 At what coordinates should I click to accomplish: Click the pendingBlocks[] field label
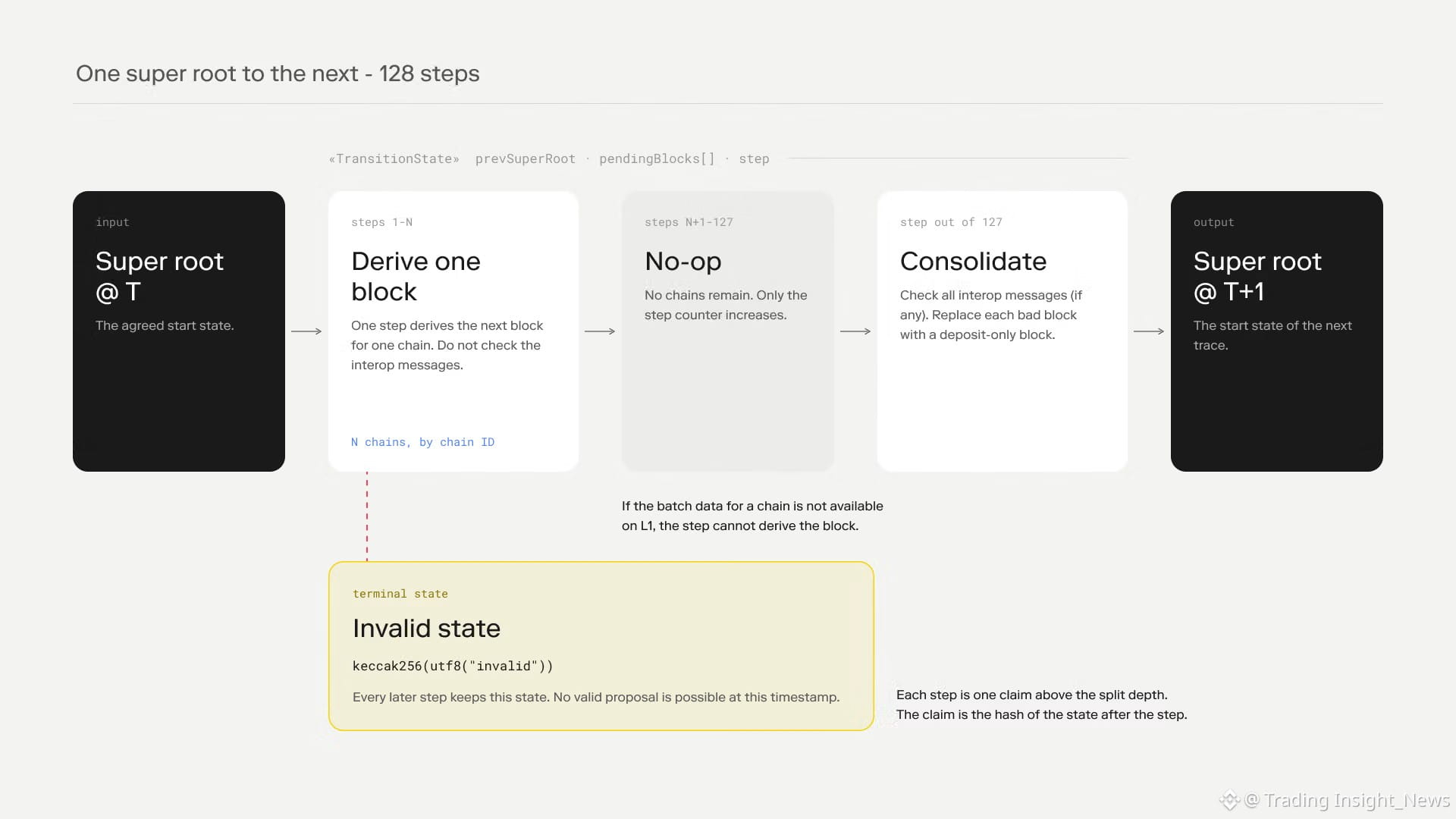coord(657,159)
